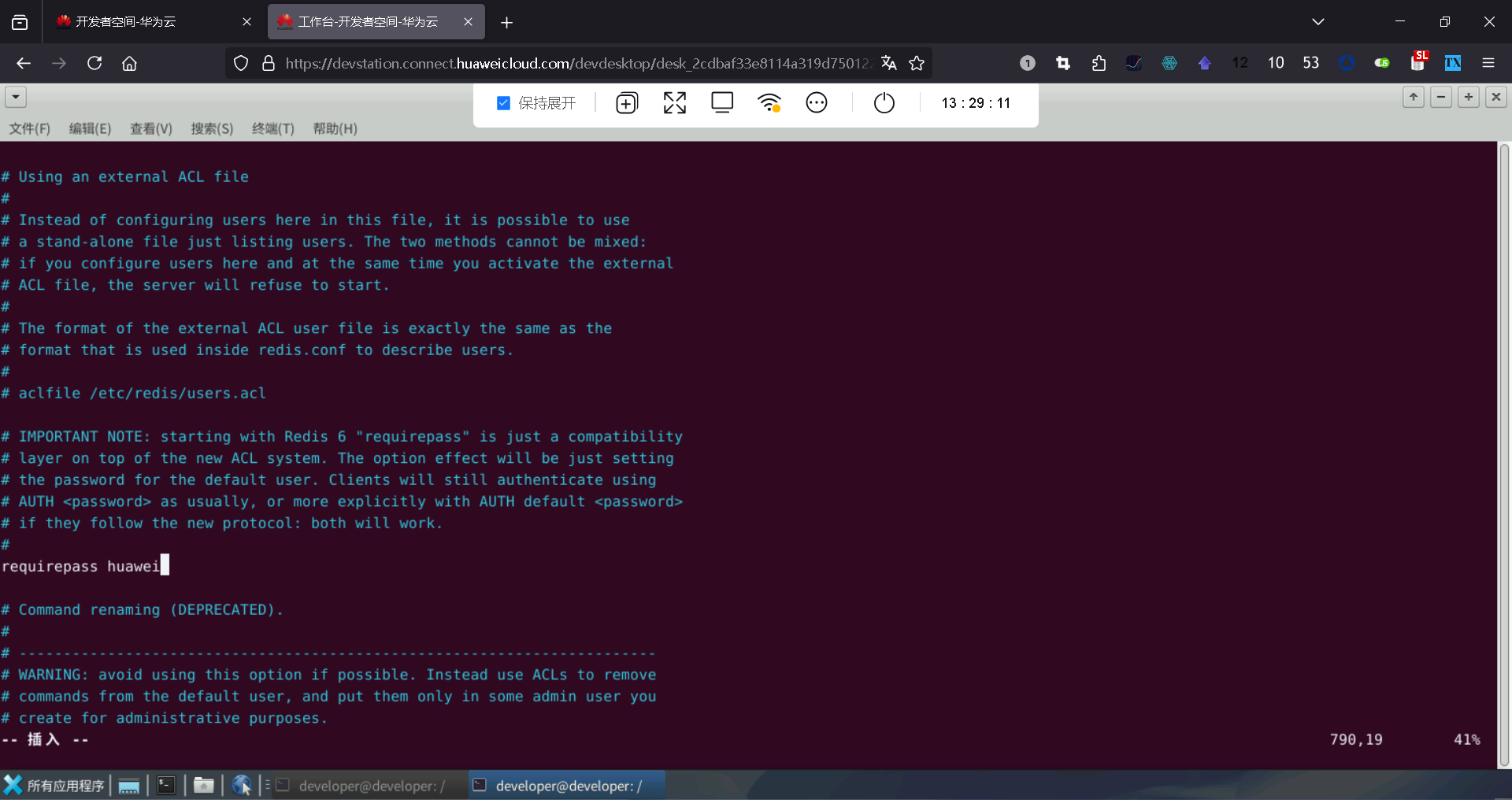
Task: Close the 开发者空间-华为云 tab
Action: [246, 22]
